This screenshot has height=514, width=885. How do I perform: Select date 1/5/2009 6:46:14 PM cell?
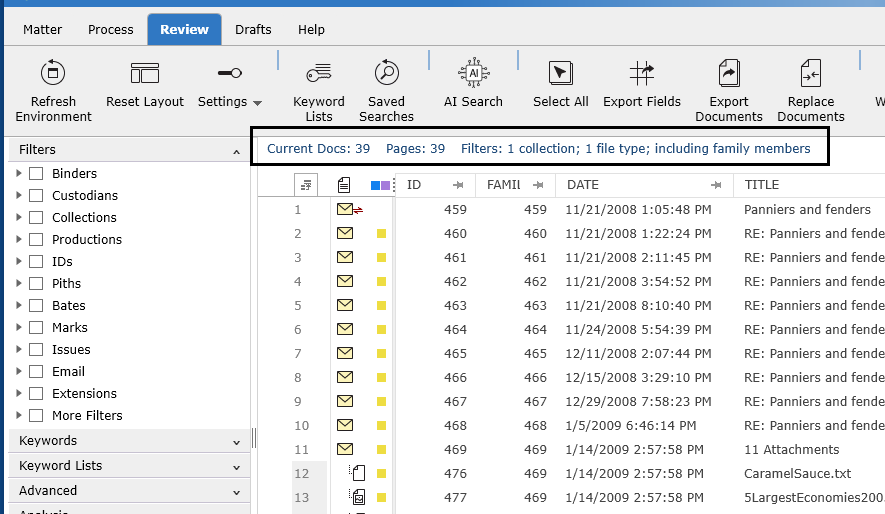(x=631, y=425)
